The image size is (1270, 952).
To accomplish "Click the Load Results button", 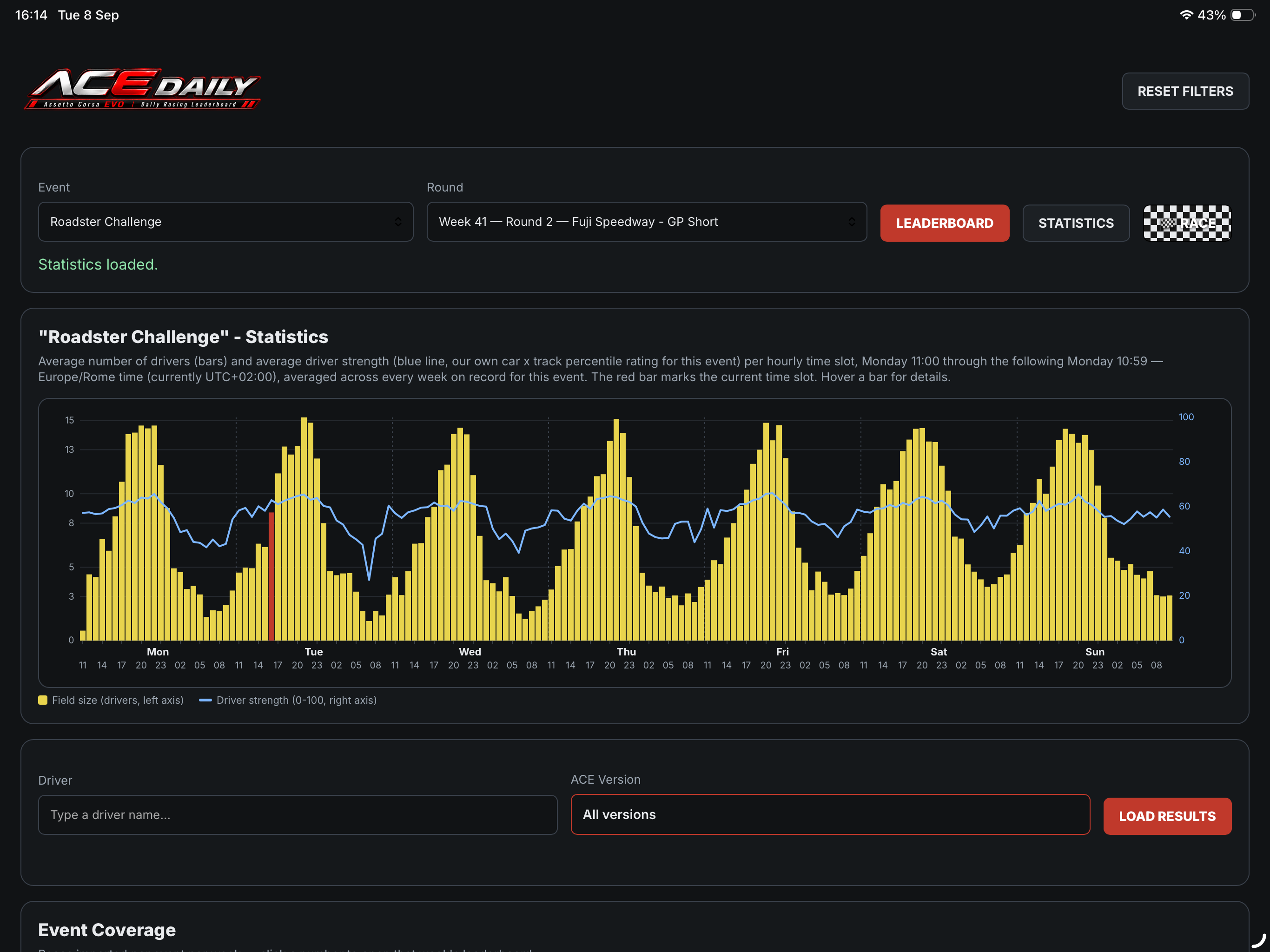I will click(x=1167, y=816).
